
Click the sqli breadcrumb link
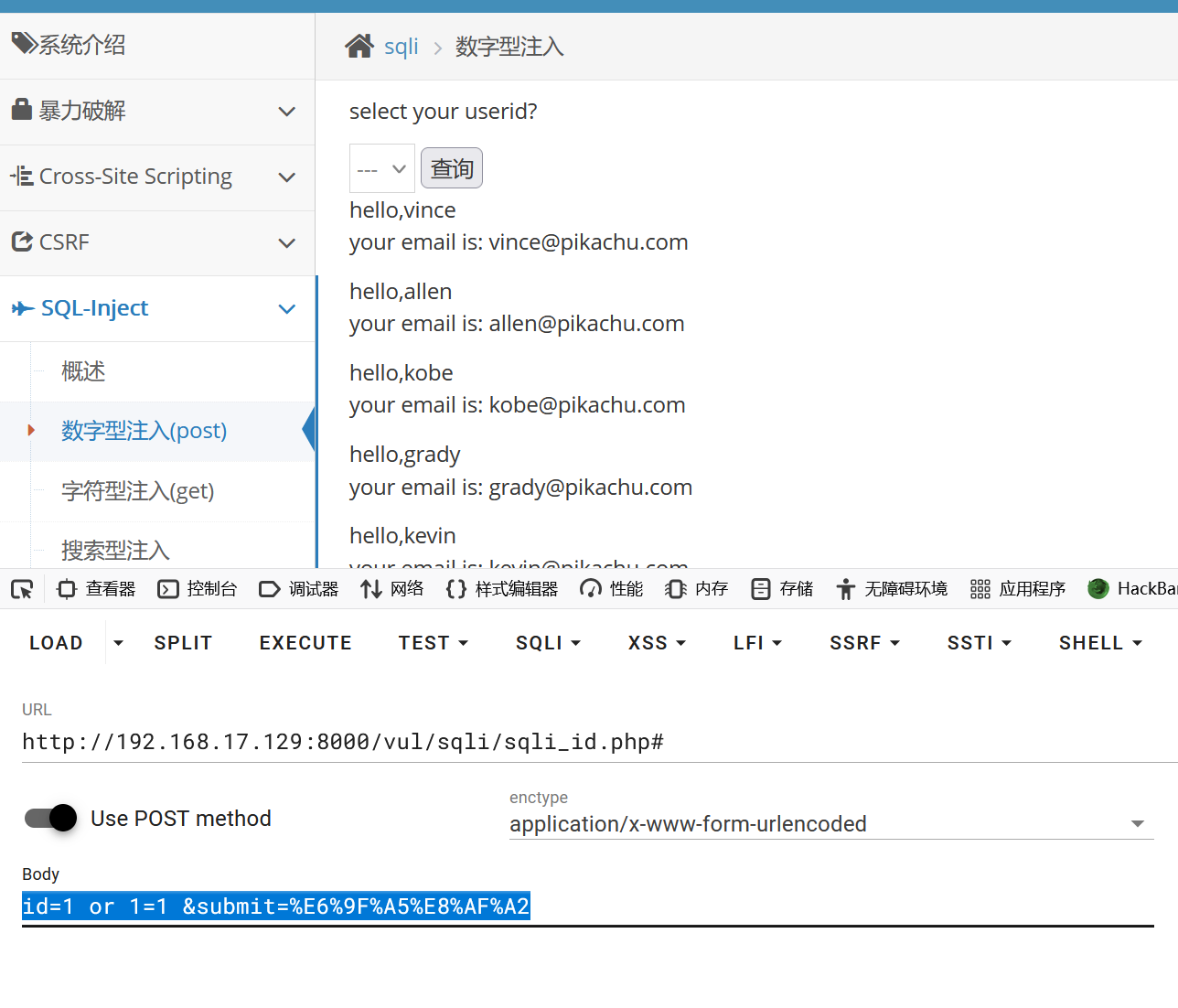(401, 47)
